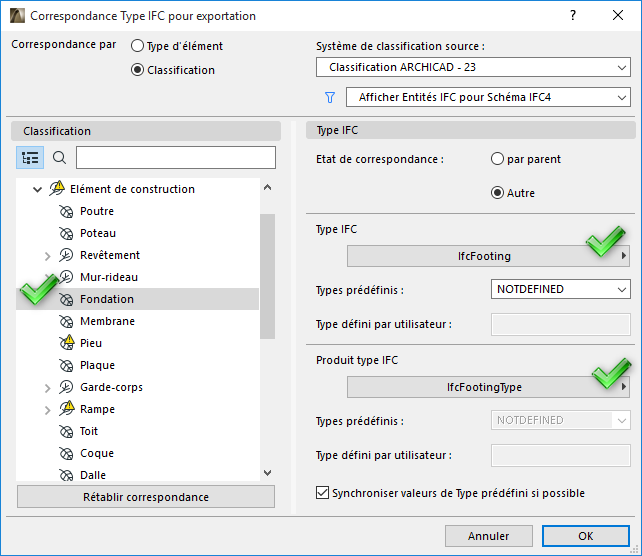Click the Membrane classification icon
Viewport: 642px width, 556px height.
[67, 321]
